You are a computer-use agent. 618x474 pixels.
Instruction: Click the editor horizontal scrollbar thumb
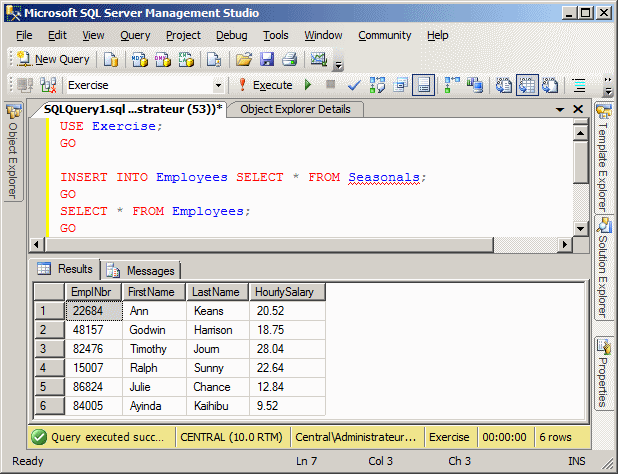pos(269,245)
